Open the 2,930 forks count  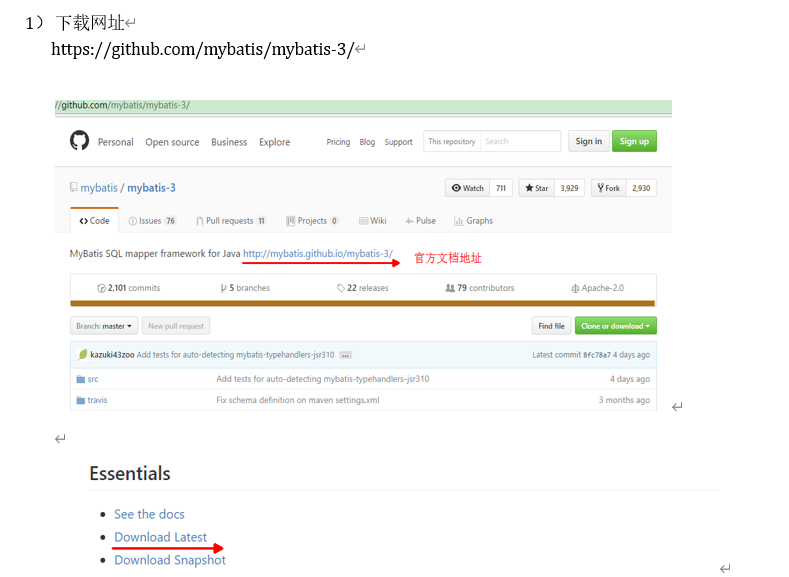[x=642, y=188]
